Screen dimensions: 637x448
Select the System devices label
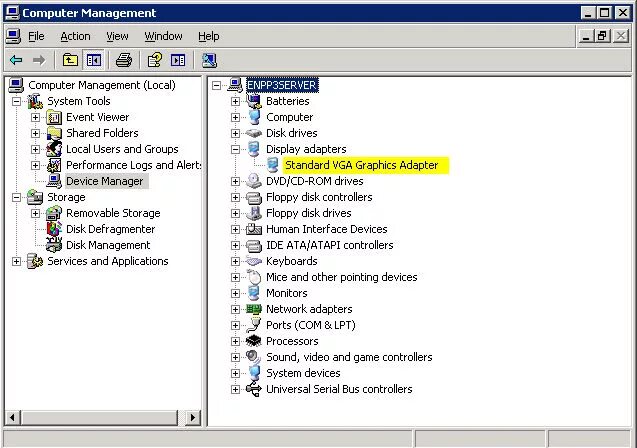[303, 373]
